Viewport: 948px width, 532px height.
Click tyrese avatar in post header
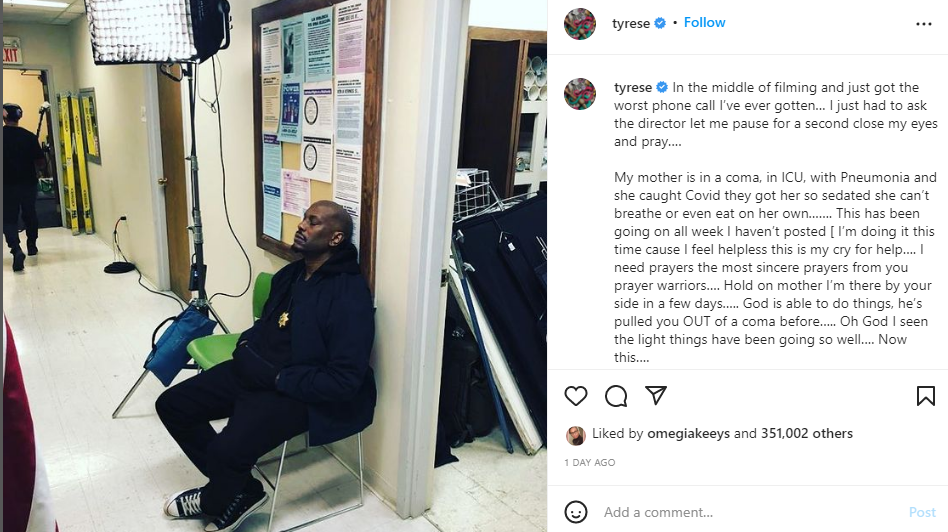coord(580,24)
